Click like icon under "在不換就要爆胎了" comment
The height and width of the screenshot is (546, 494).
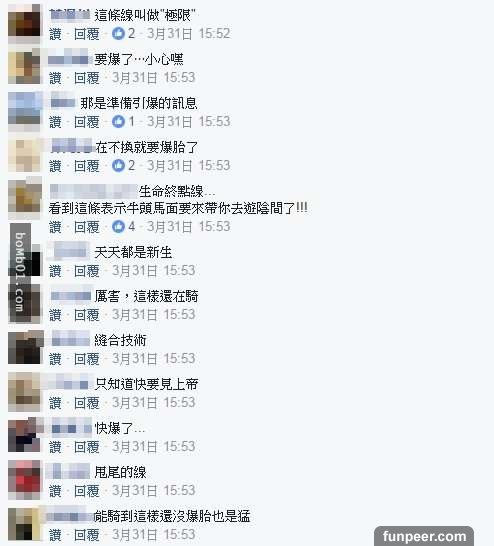pos(118,165)
